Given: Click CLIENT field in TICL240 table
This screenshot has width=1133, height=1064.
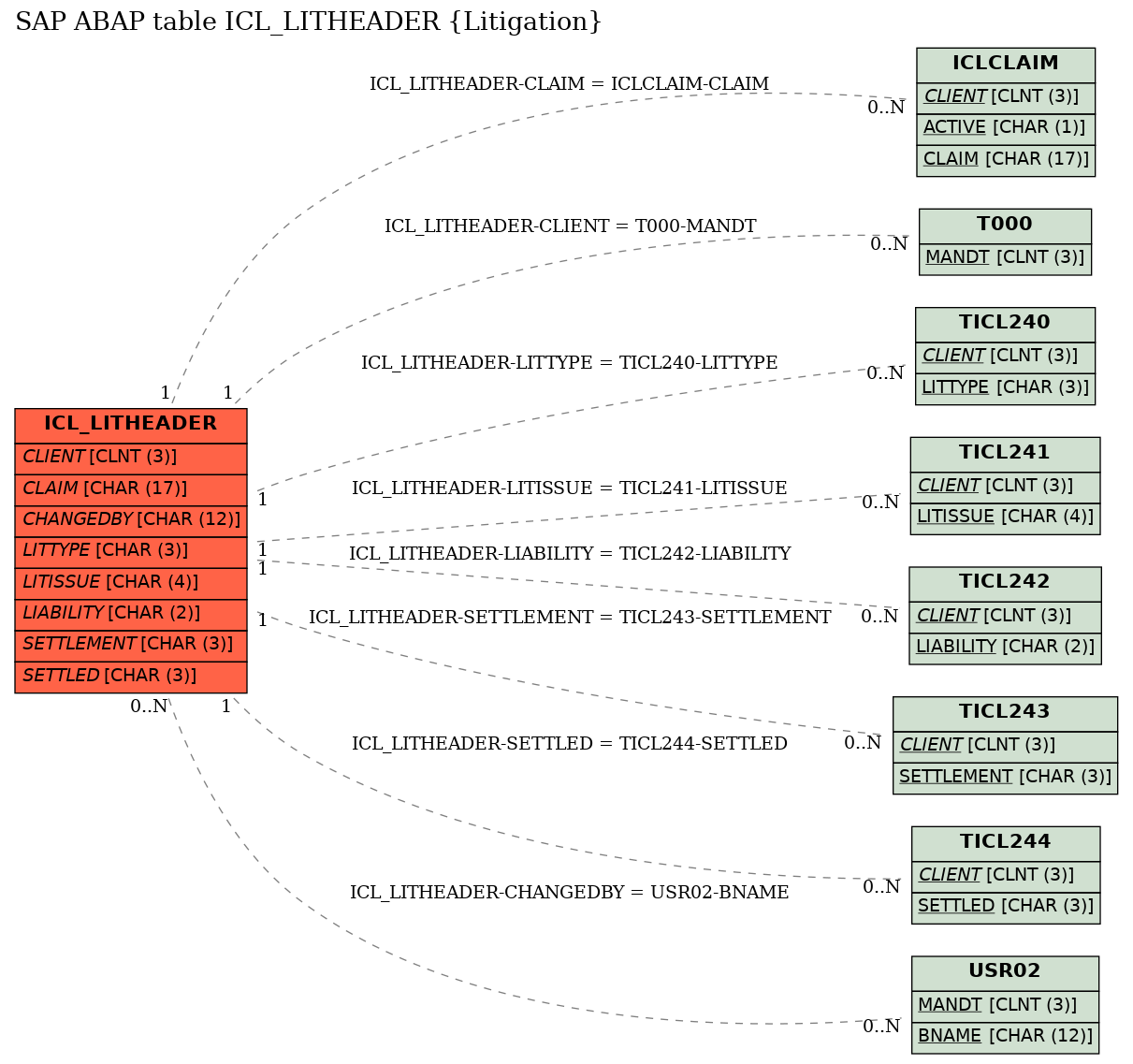Looking at the screenshot, I should point(1006,357).
